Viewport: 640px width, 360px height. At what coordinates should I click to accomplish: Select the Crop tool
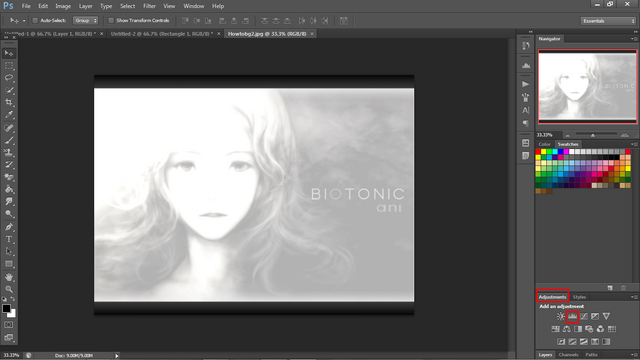9,102
